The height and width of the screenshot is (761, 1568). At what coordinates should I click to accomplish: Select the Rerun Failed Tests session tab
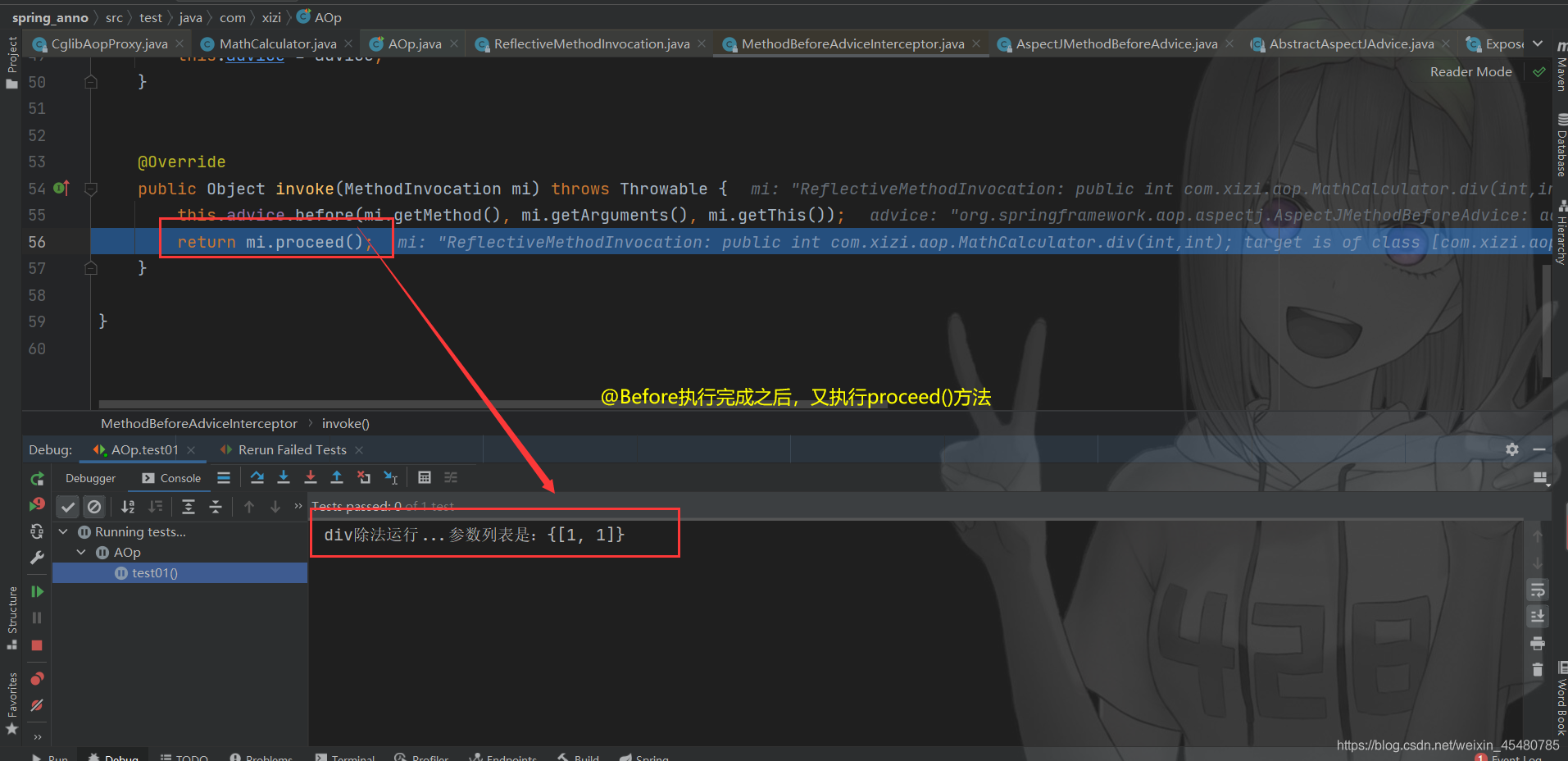pyautogui.click(x=284, y=449)
